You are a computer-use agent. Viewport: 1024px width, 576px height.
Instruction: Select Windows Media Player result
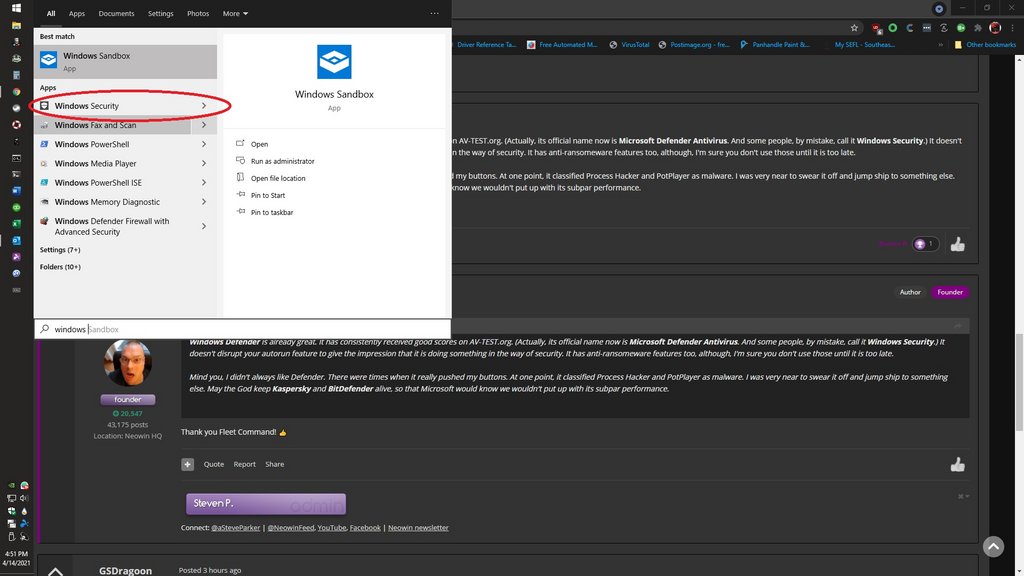click(114, 163)
